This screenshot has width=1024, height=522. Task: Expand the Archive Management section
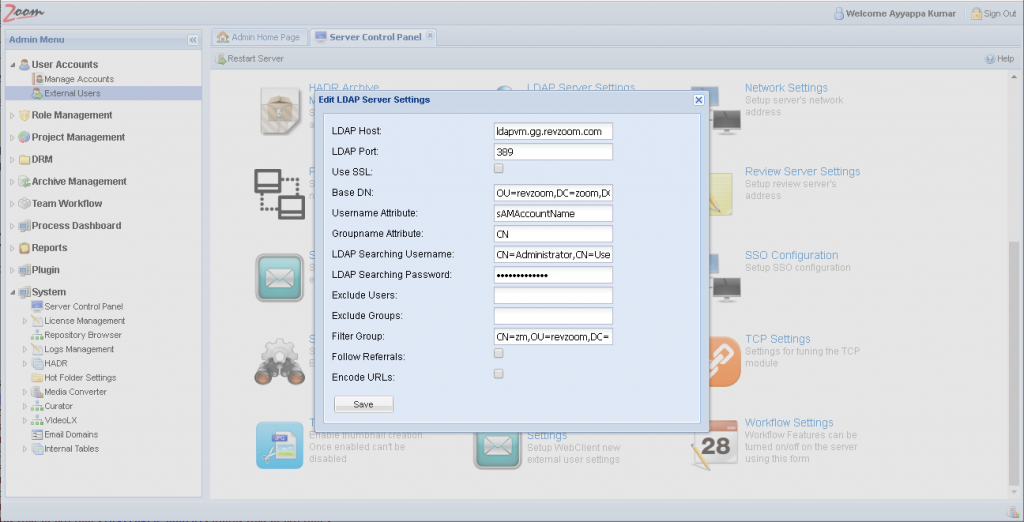[x=12, y=182]
